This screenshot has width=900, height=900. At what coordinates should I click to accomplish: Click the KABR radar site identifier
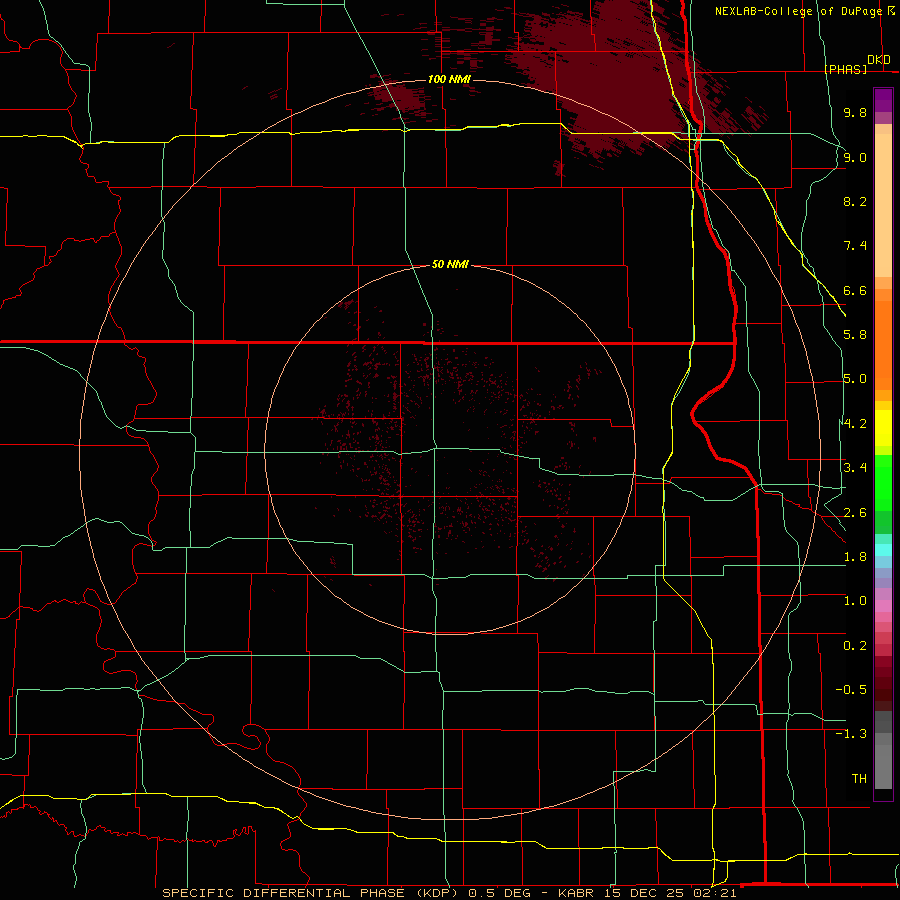point(577,893)
